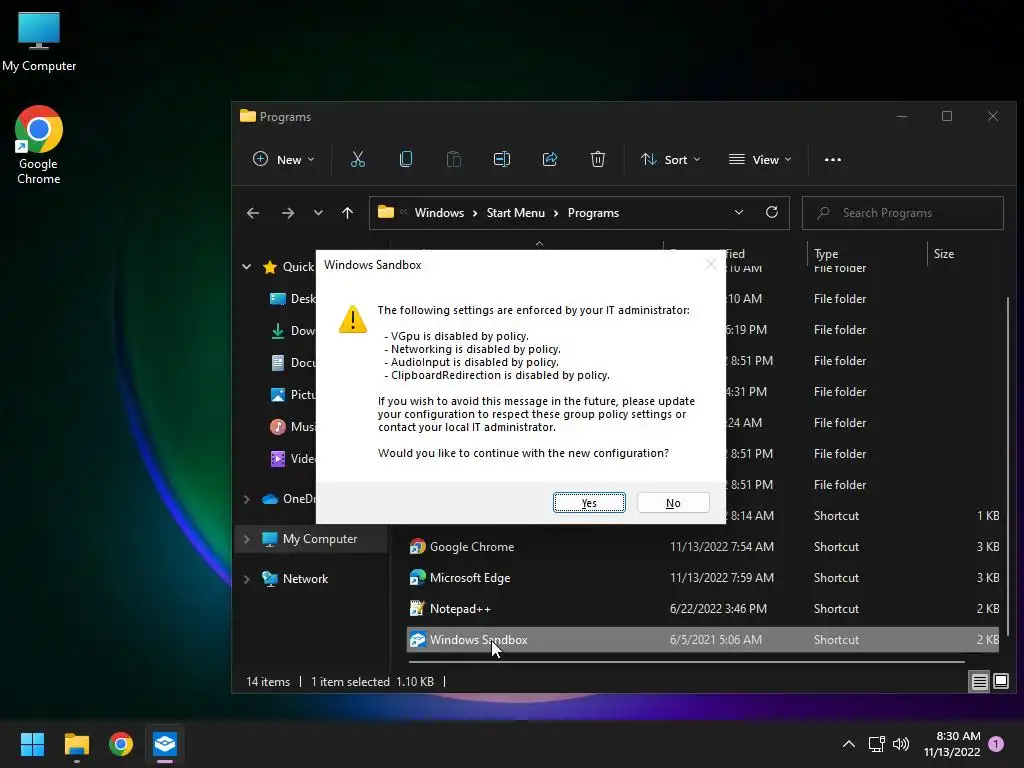Expand the OneDrive tree node
Viewport: 1024px width, 768px height.
click(246, 499)
